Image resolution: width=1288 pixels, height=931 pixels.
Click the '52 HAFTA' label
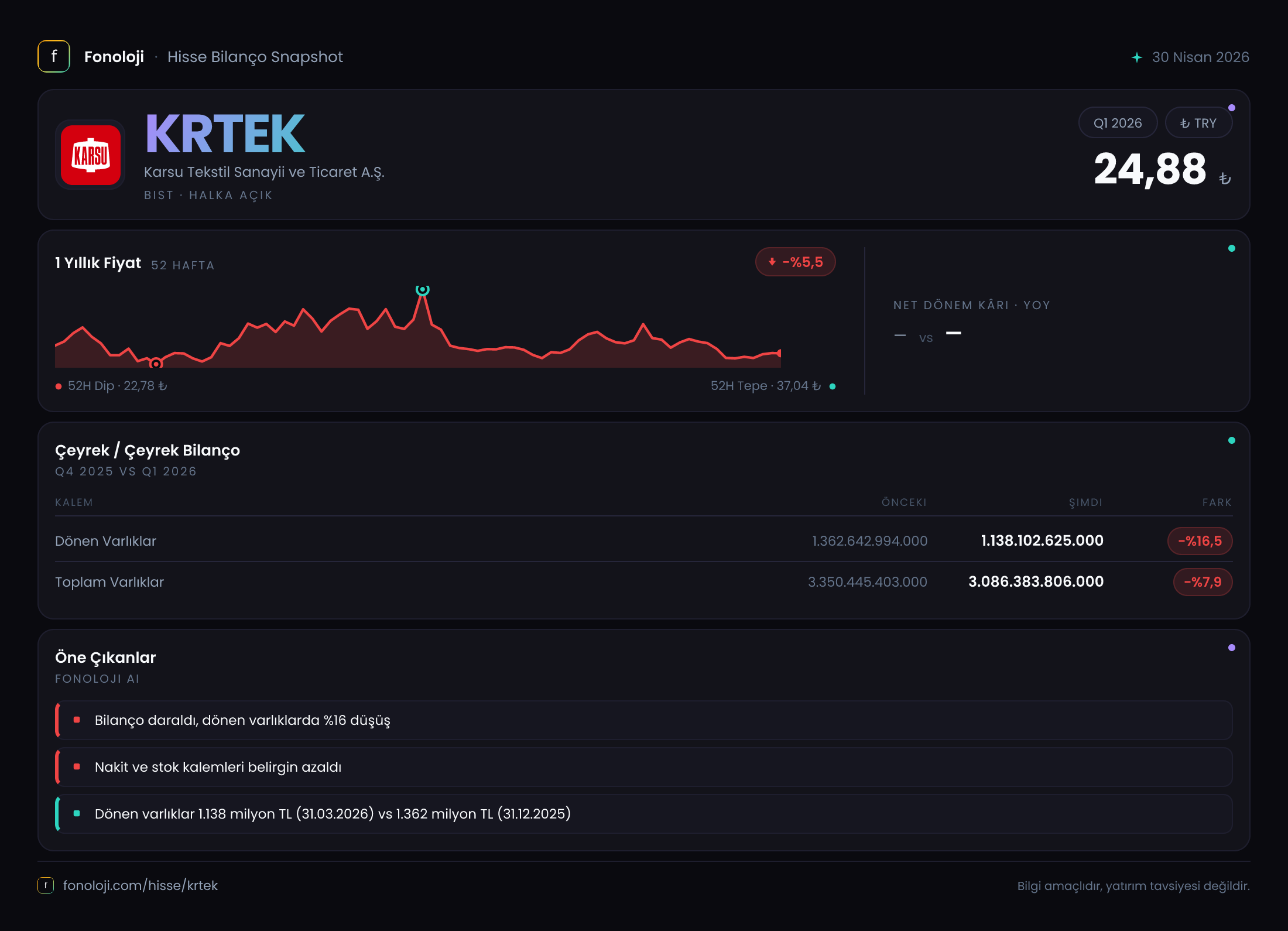pyautogui.click(x=183, y=265)
